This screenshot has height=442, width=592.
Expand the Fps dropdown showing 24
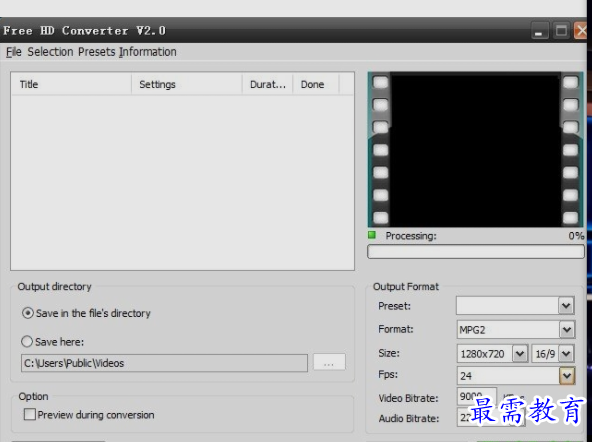point(566,376)
